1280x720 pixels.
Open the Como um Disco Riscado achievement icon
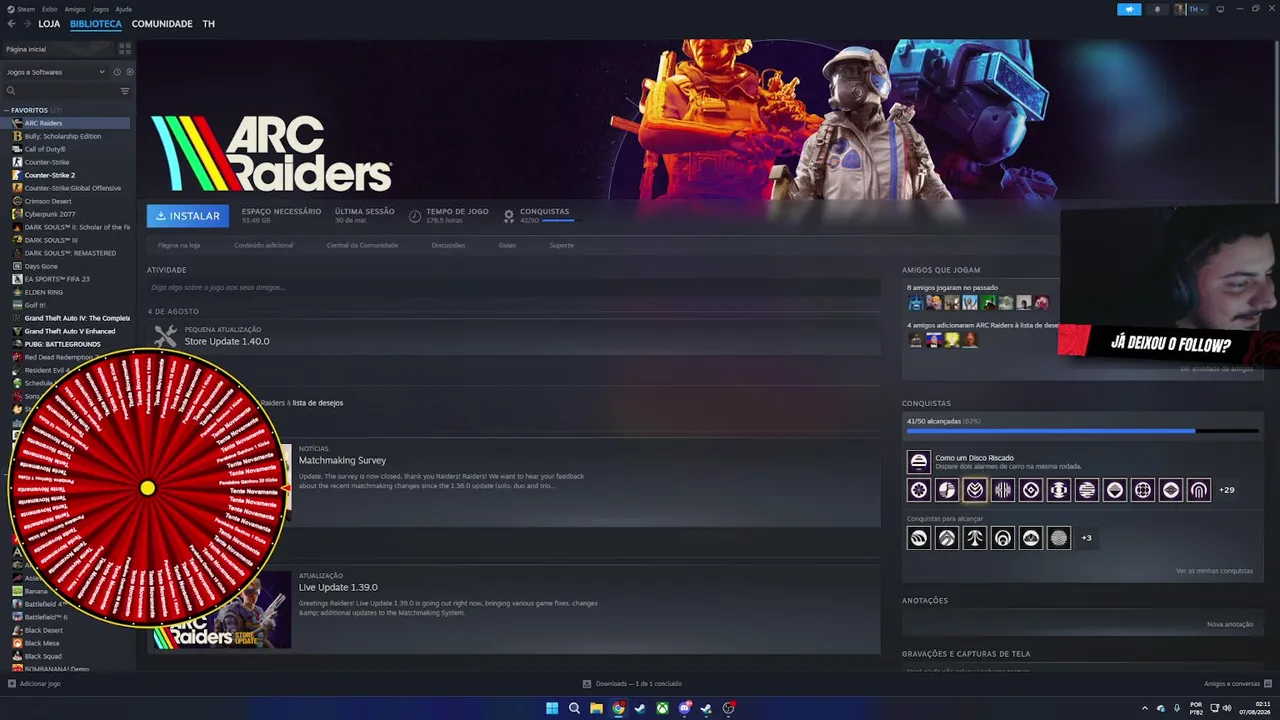918,461
